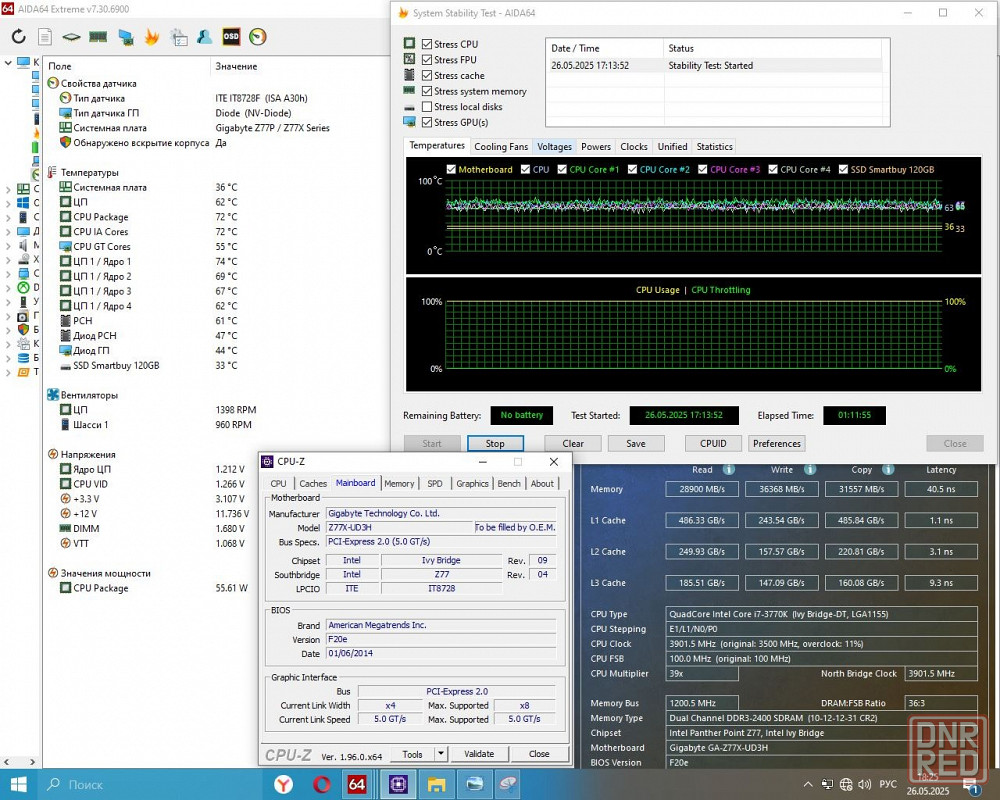This screenshot has width=1000, height=800.
Task: Select the Windows logo icon in the AIDA64 tree
Action: coord(23,203)
